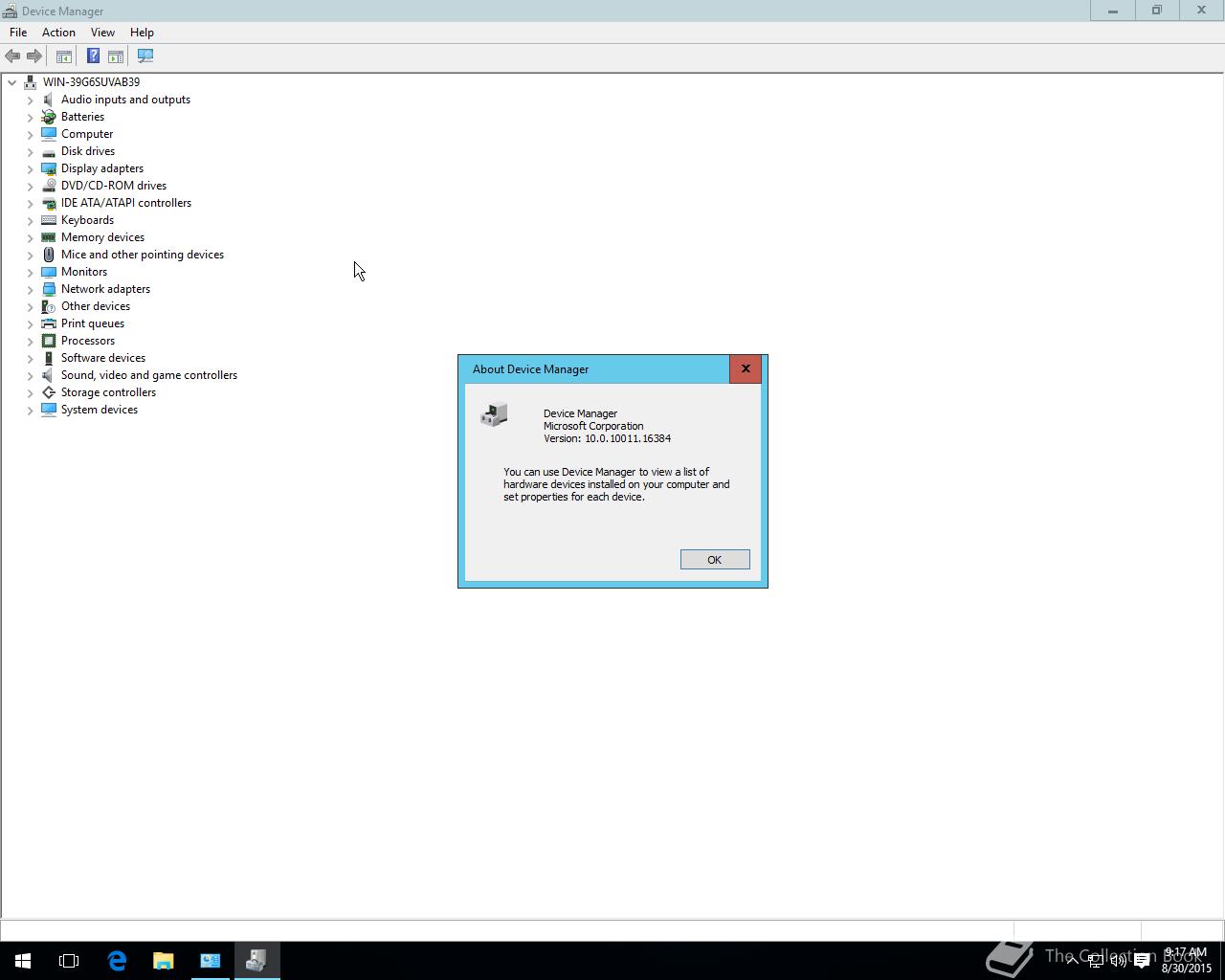Expand the System devices node
Viewport: 1225px width, 980px height.
pyautogui.click(x=31, y=410)
